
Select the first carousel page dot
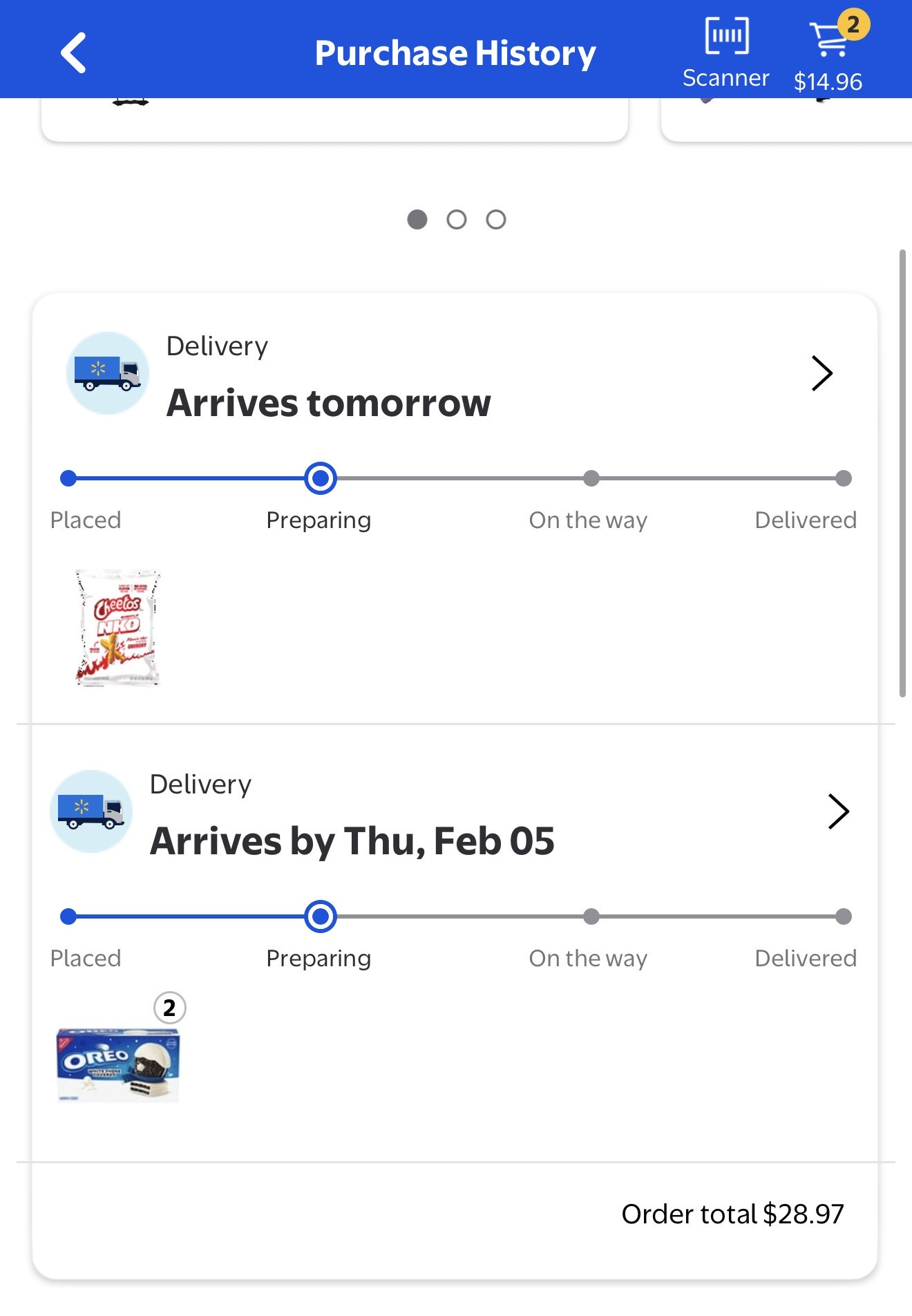click(x=417, y=220)
